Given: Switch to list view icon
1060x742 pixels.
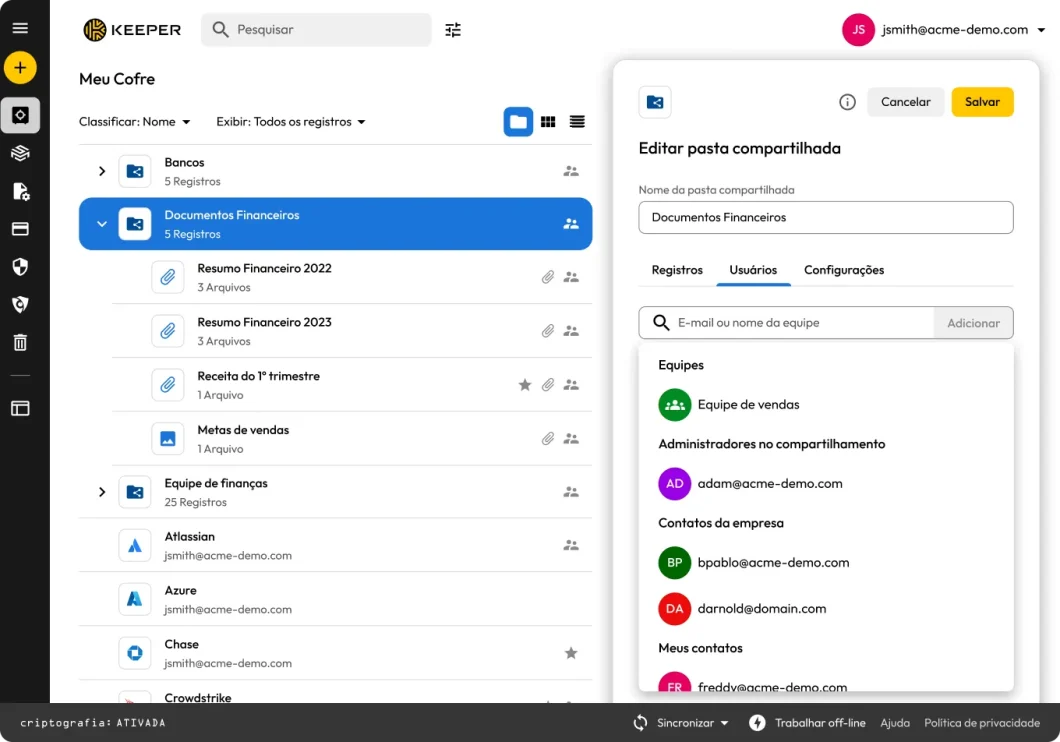Looking at the screenshot, I should [x=577, y=122].
